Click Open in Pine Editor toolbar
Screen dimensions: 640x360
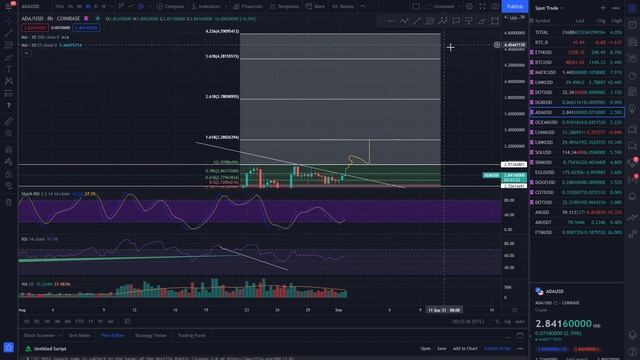tap(425, 349)
